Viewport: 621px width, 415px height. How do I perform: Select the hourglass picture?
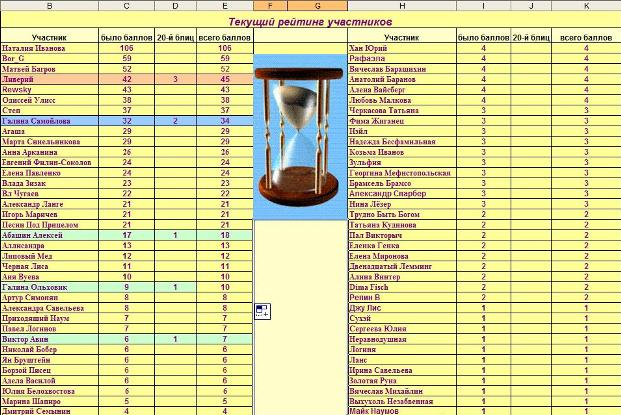click(x=300, y=137)
